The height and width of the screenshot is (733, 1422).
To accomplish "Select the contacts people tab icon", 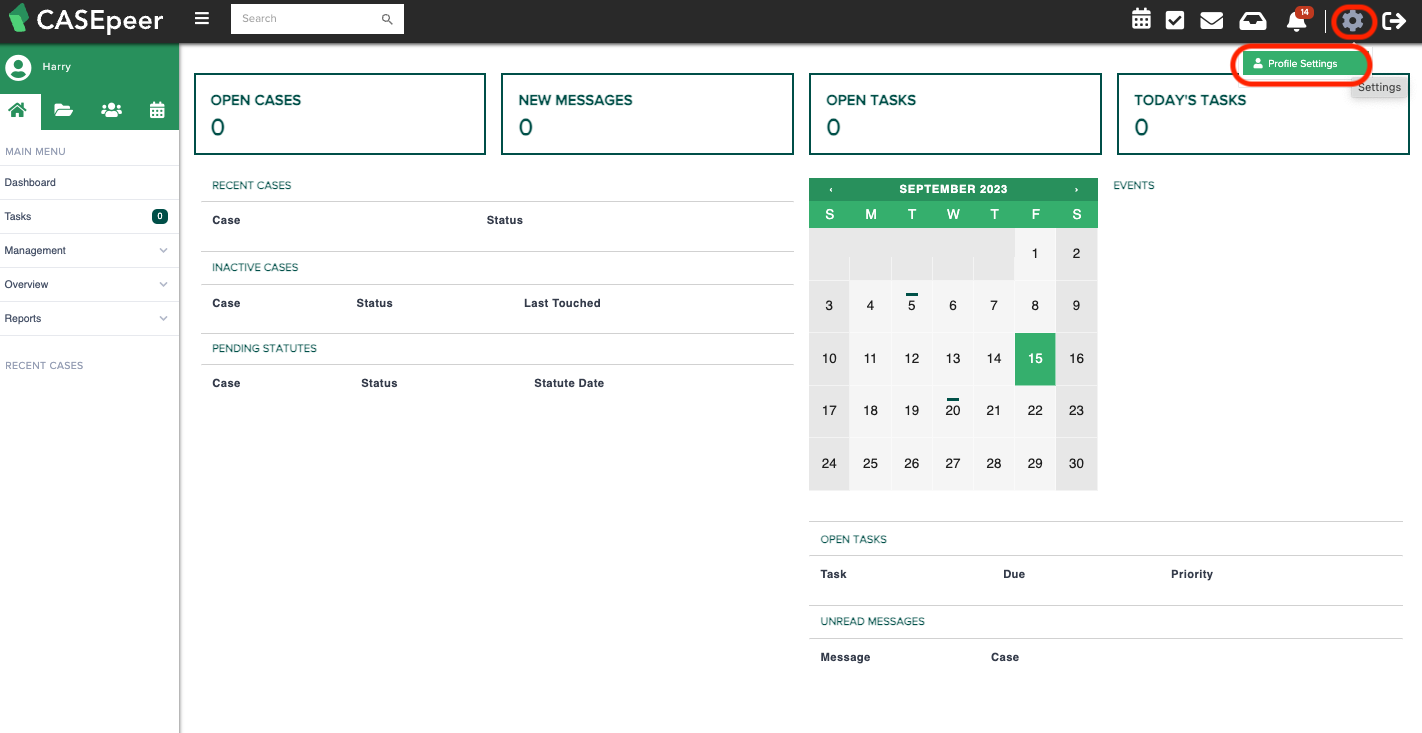I will 111,111.
